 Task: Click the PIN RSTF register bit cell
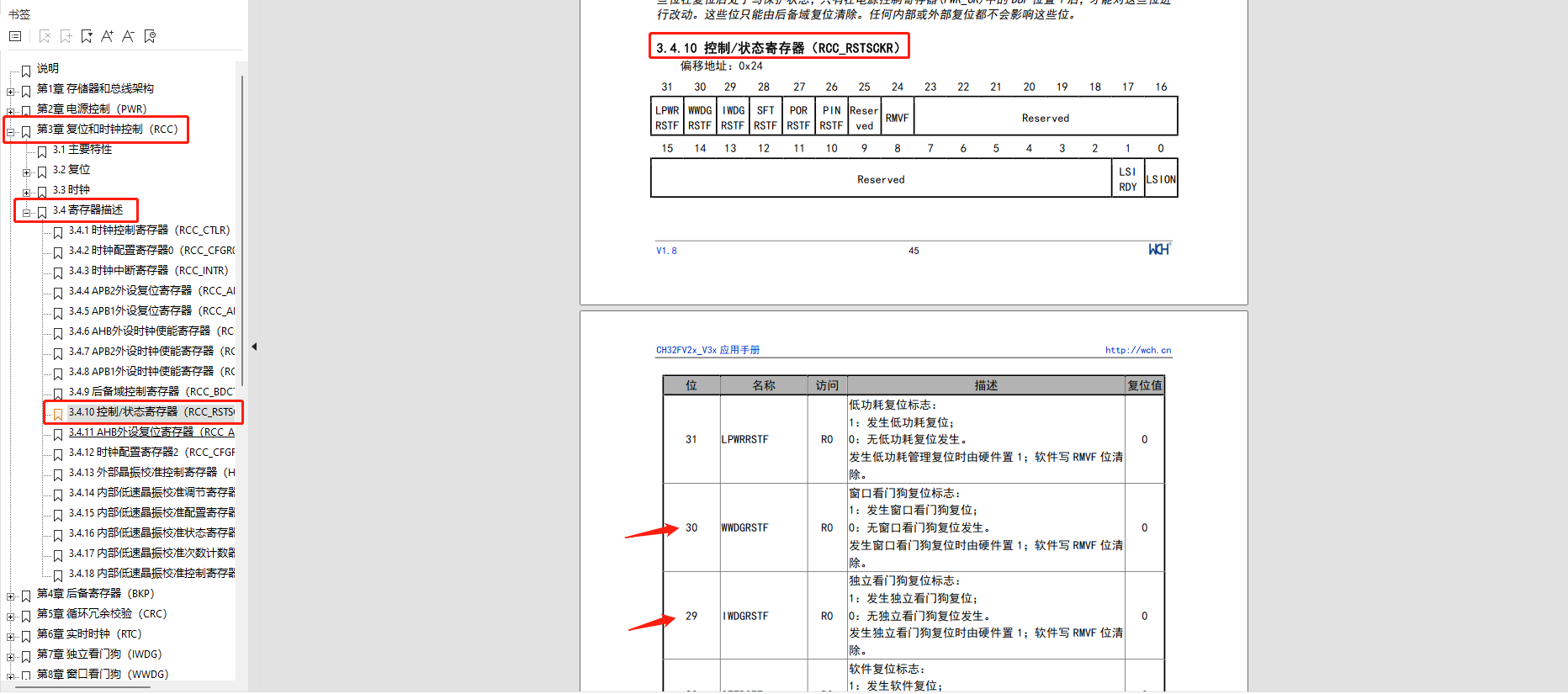831,118
